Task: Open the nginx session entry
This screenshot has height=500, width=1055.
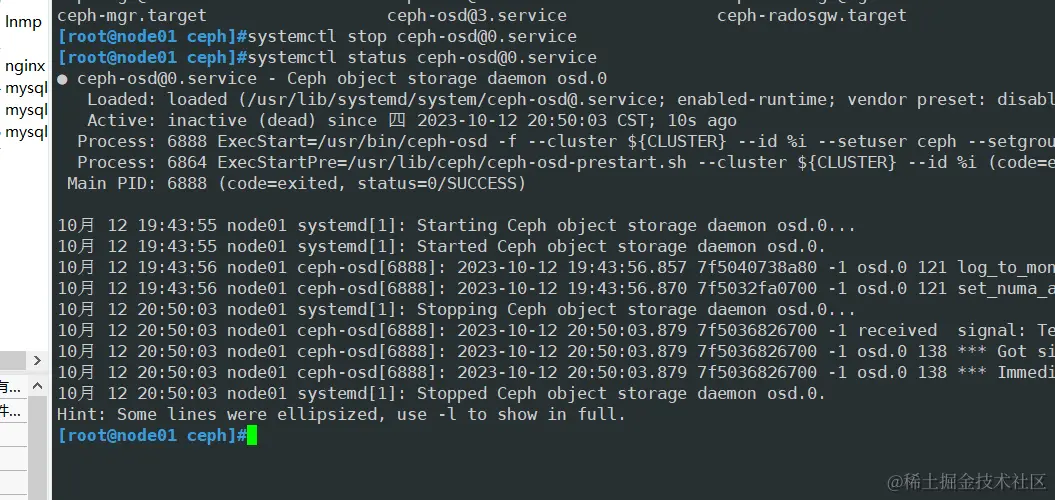Action: (25, 66)
